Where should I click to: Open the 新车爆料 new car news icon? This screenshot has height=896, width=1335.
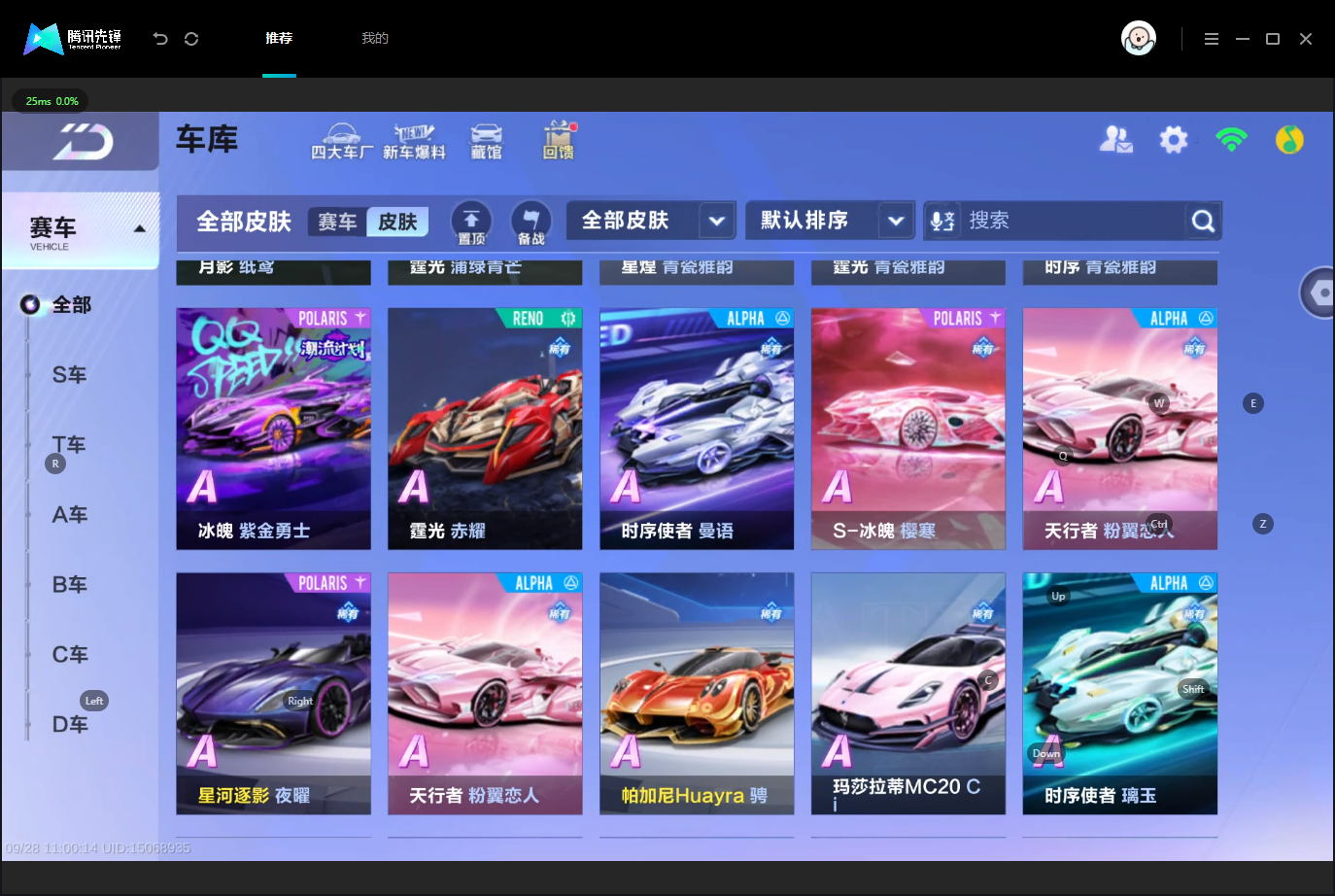tap(414, 142)
